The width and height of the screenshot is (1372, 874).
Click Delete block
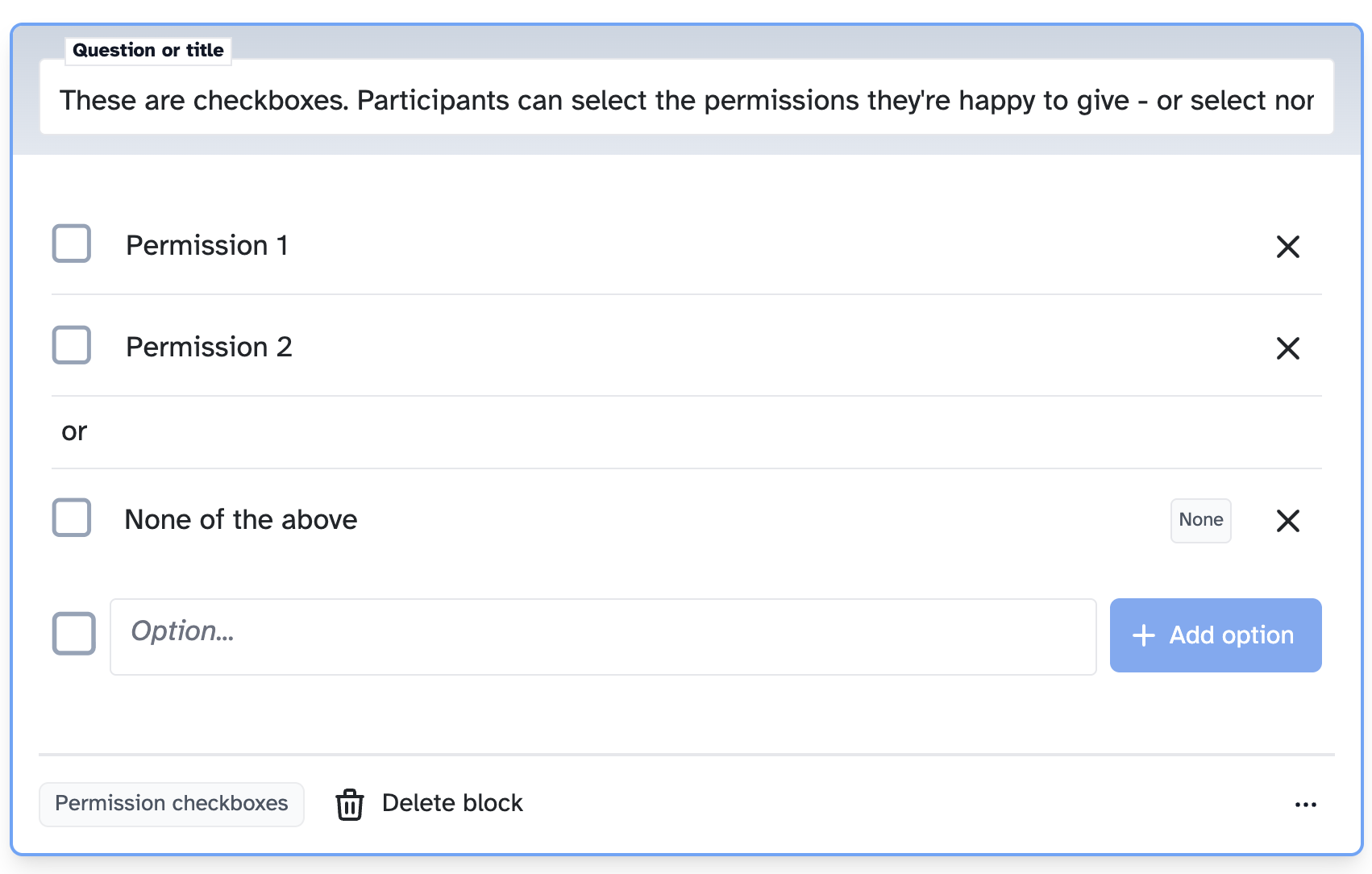[x=452, y=803]
